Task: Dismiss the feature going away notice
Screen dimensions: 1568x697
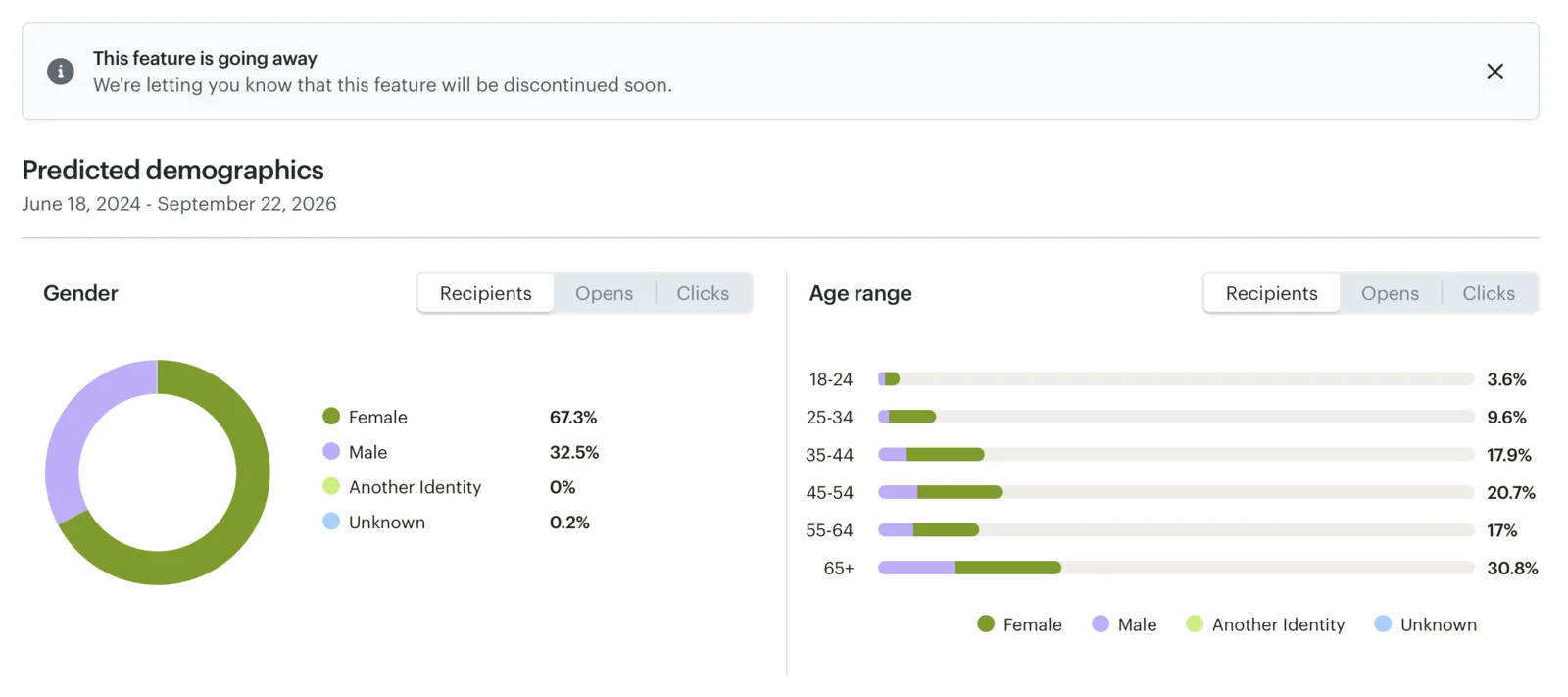Action: [1494, 72]
